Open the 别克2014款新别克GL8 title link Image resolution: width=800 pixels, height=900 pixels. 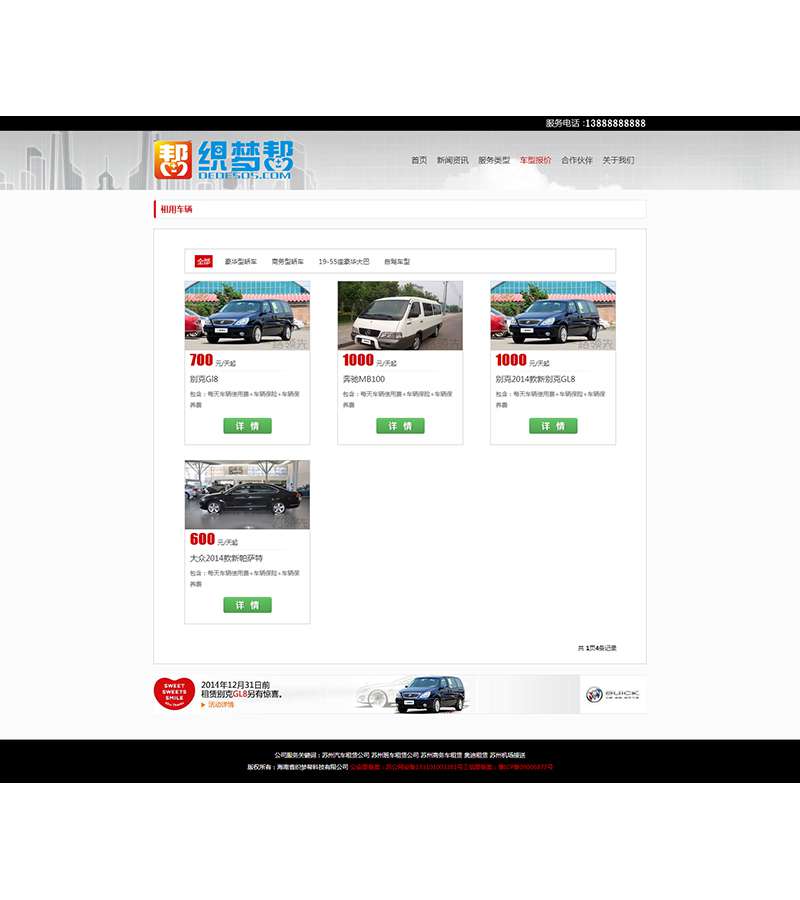(535, 379)
